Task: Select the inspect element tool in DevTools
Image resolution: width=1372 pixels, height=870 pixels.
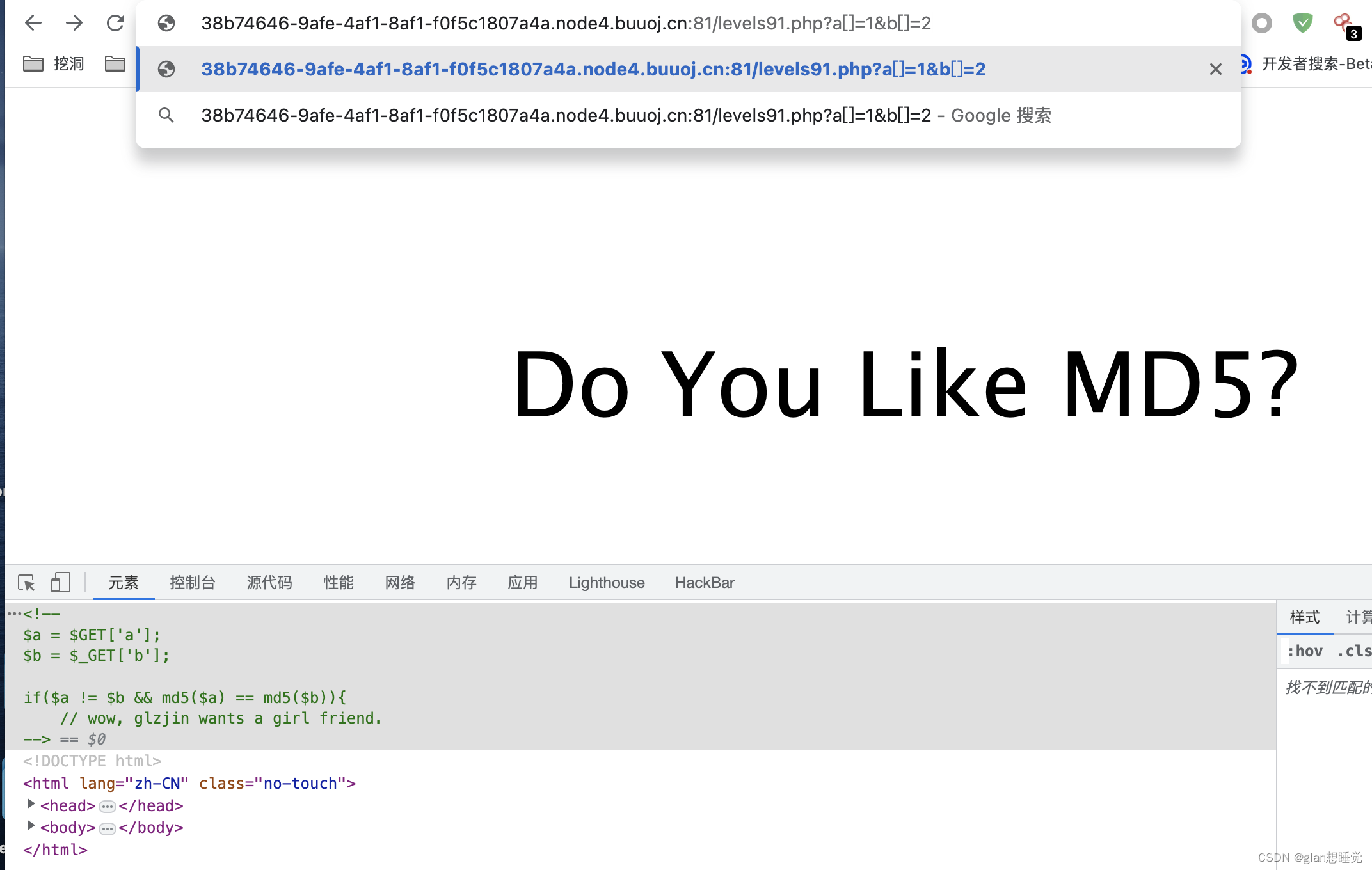Action: point(26,583)
